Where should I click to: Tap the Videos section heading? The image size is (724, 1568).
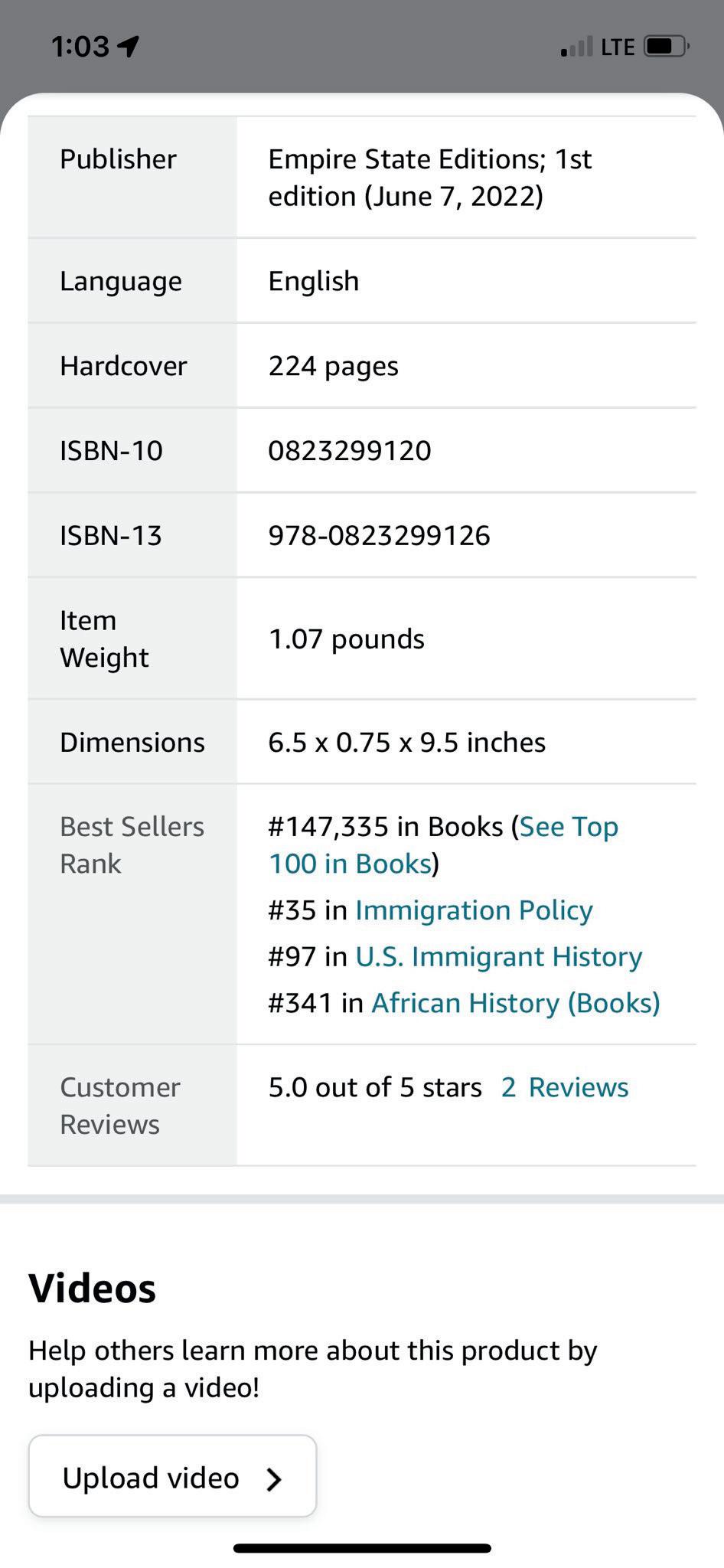coord(93,1288)
